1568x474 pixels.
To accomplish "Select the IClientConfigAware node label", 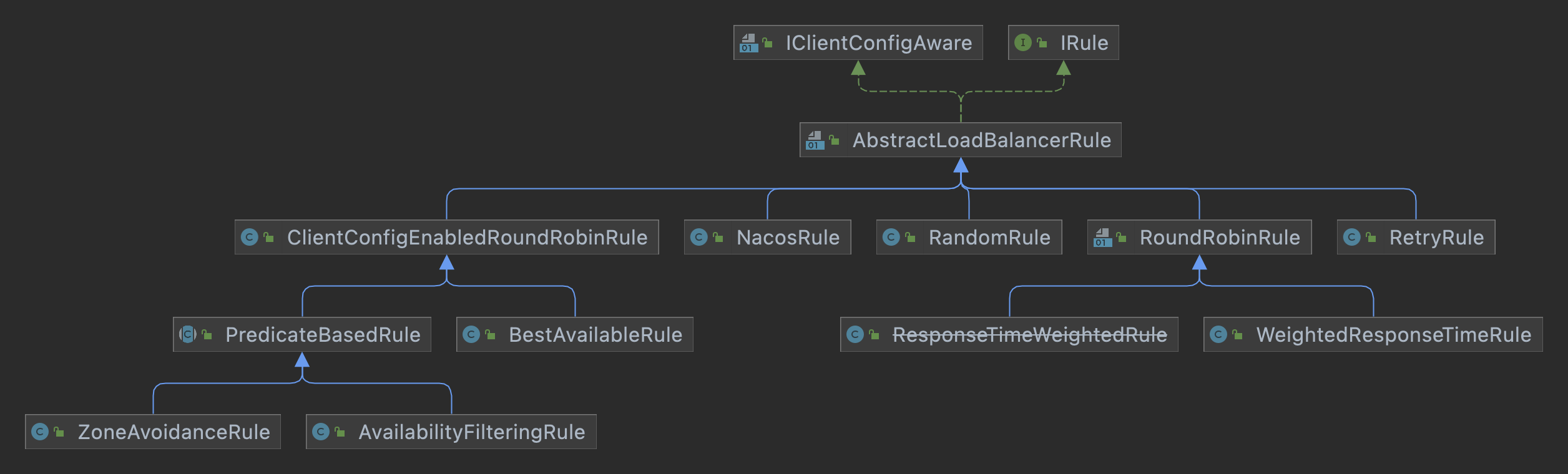I will (x=878, y=43).
